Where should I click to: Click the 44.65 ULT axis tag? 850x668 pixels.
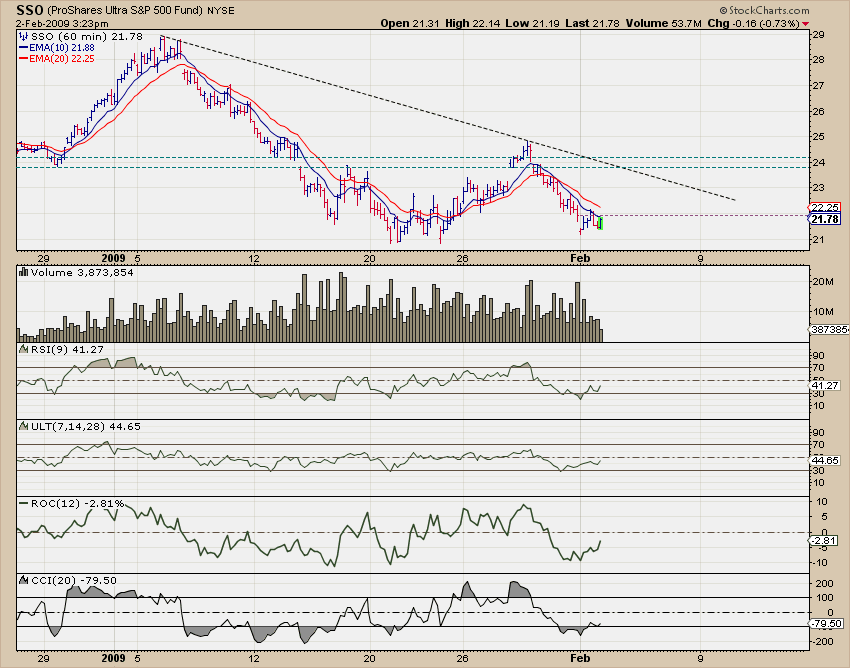[x=825, y=460]
